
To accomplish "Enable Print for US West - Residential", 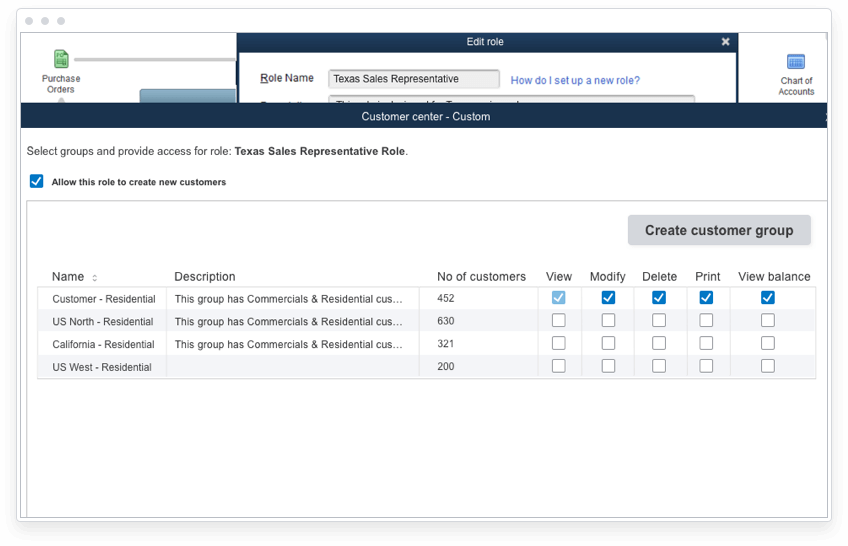I will (706, 366).
